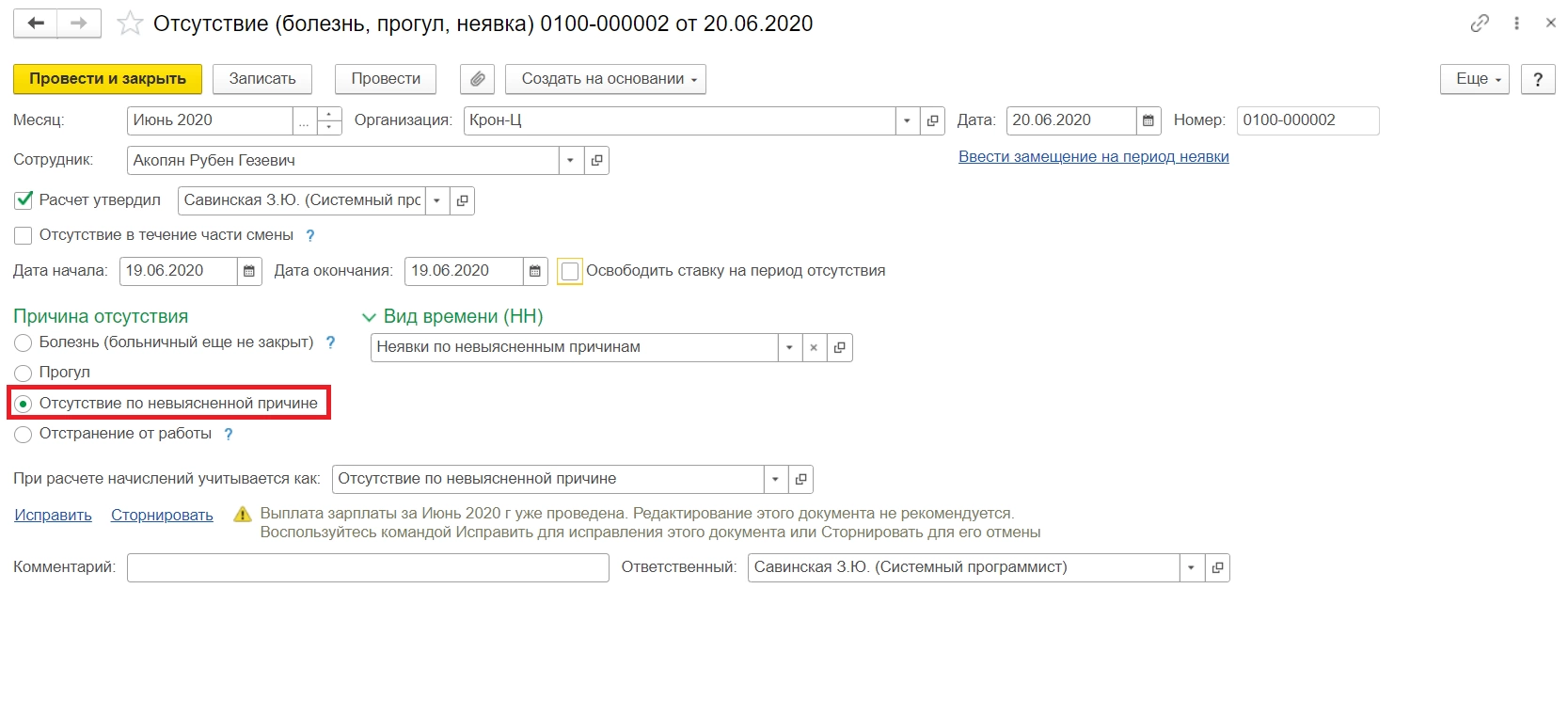This screenshot has height=716, width=1568.
Task: Copy link to this document icon
Action: click(1480, 24)
